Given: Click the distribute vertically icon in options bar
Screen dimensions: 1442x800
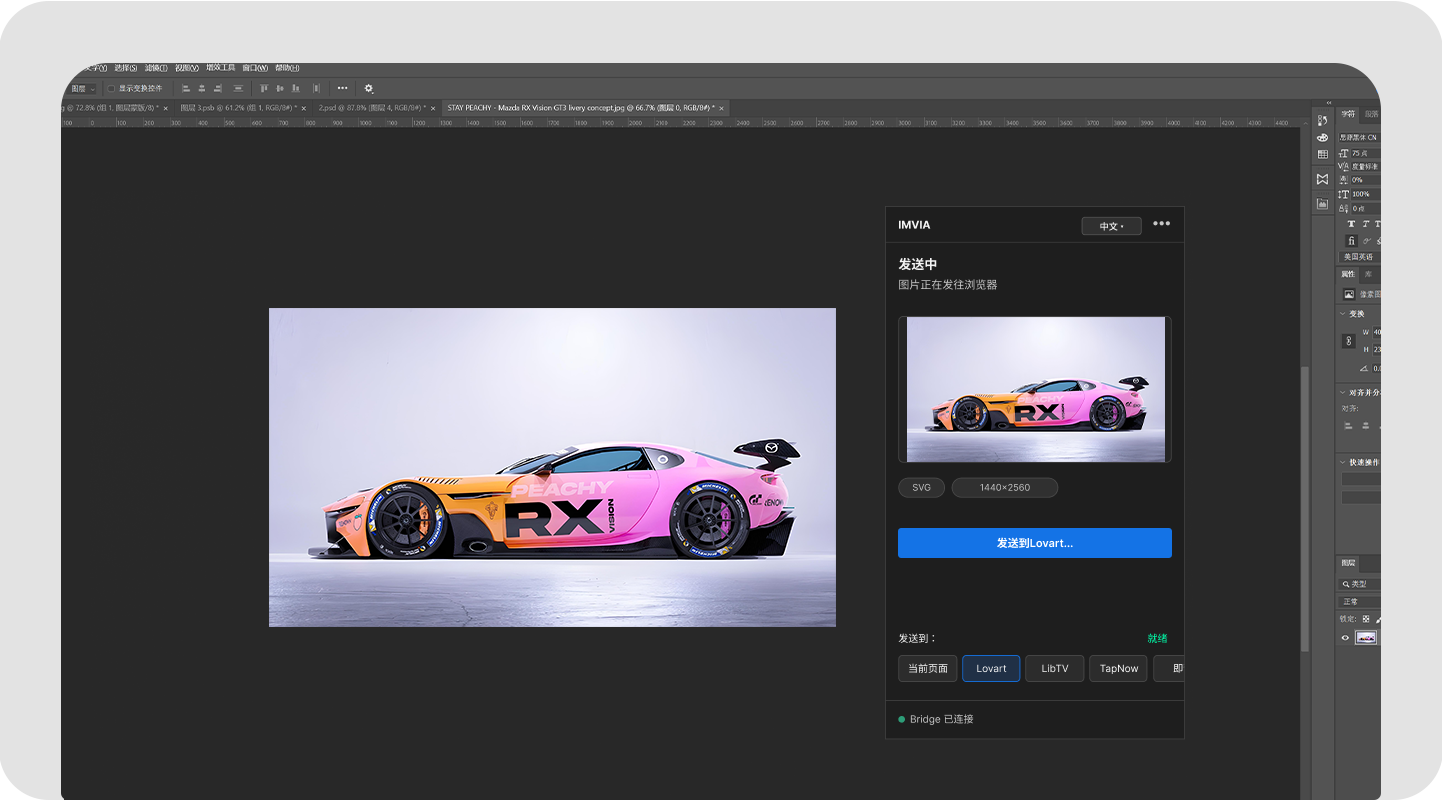Looking at the screenshot, I should pyautogui.click(x=238, y=89).
